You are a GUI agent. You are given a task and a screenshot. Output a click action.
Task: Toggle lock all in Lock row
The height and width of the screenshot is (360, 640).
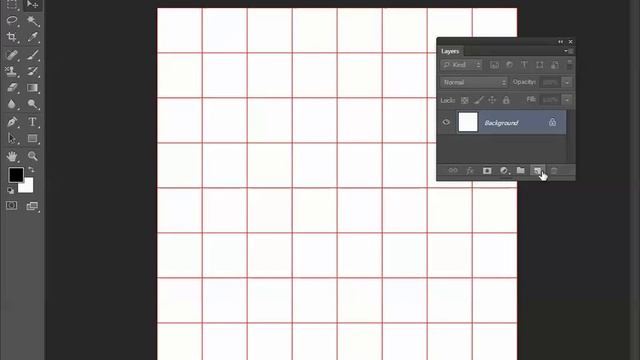click(506, 100)
